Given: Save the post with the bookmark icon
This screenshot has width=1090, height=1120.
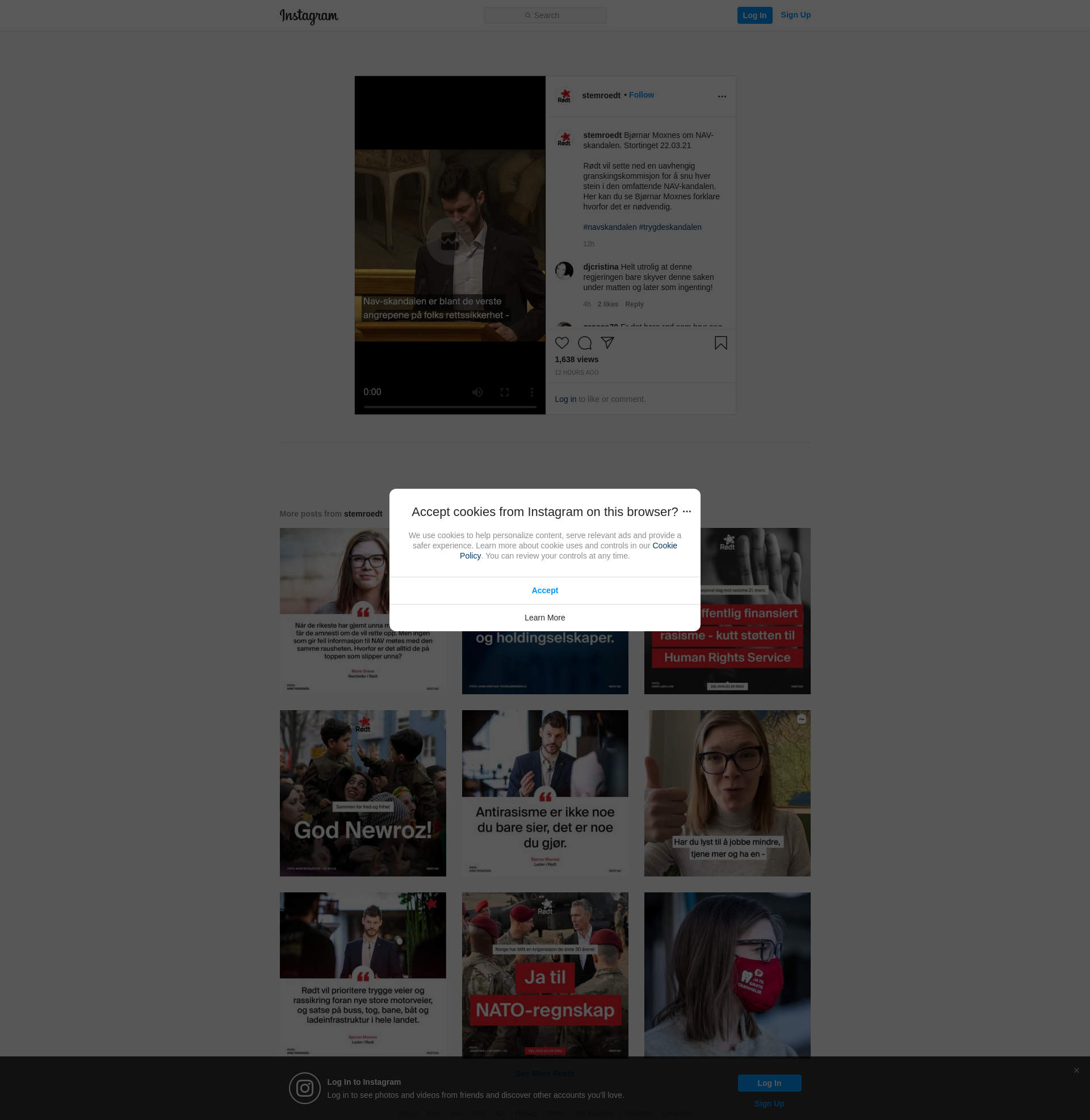Looking at the screenshot, I should click(x=721, y=343).
